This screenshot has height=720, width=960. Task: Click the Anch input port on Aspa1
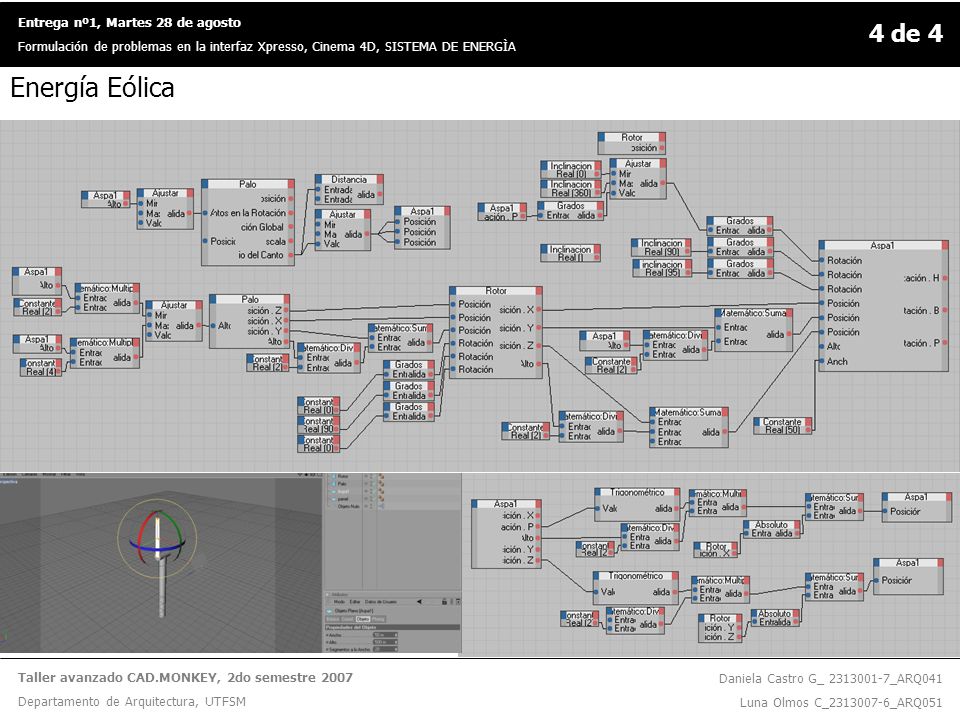point(822,361)
